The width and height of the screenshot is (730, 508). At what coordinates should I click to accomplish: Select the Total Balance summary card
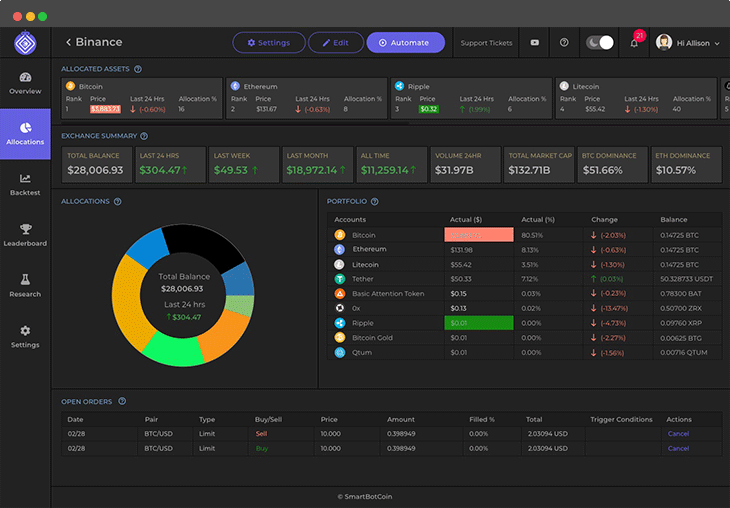[96, 164]
